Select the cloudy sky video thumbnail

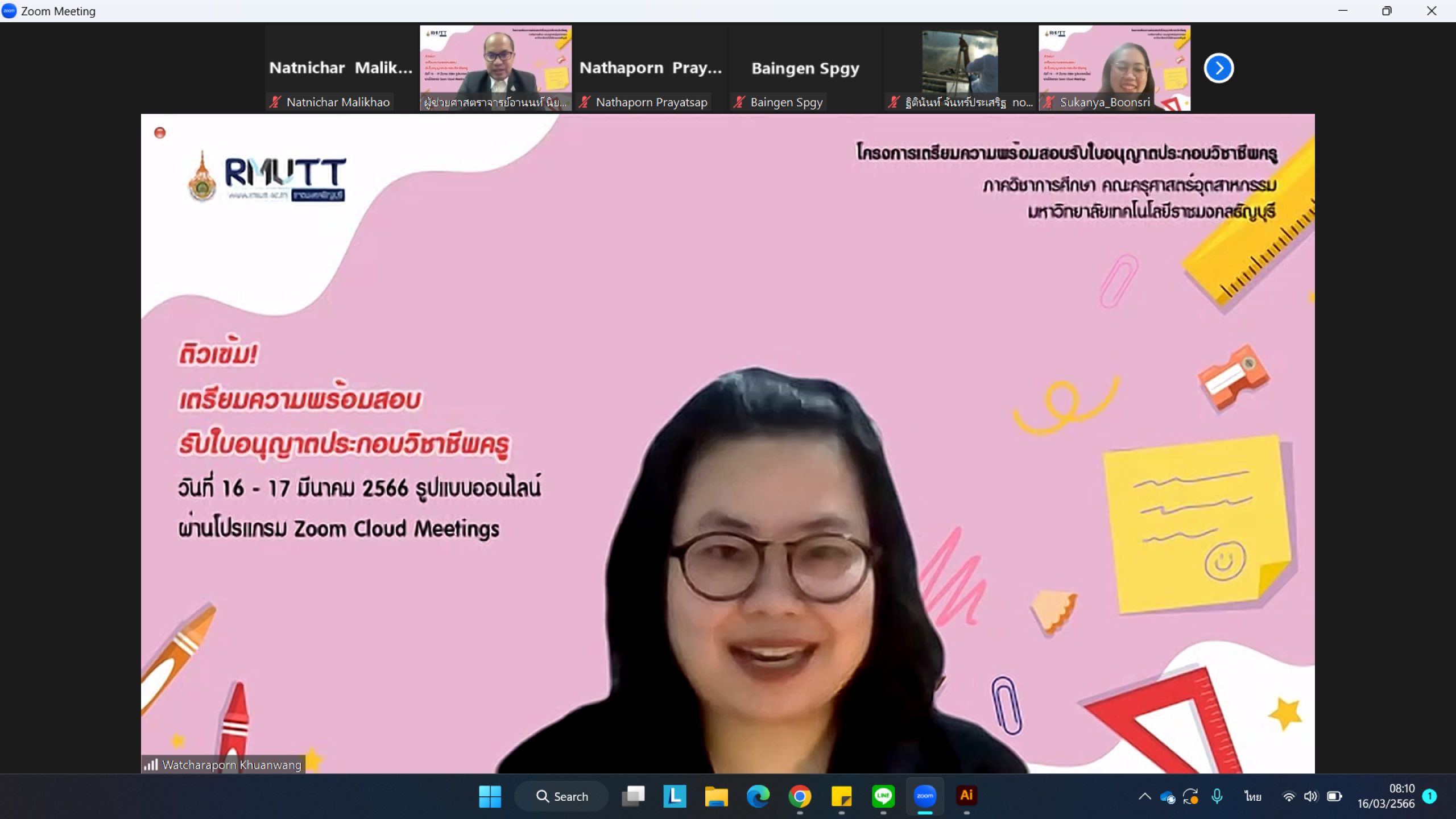point(960,68)
